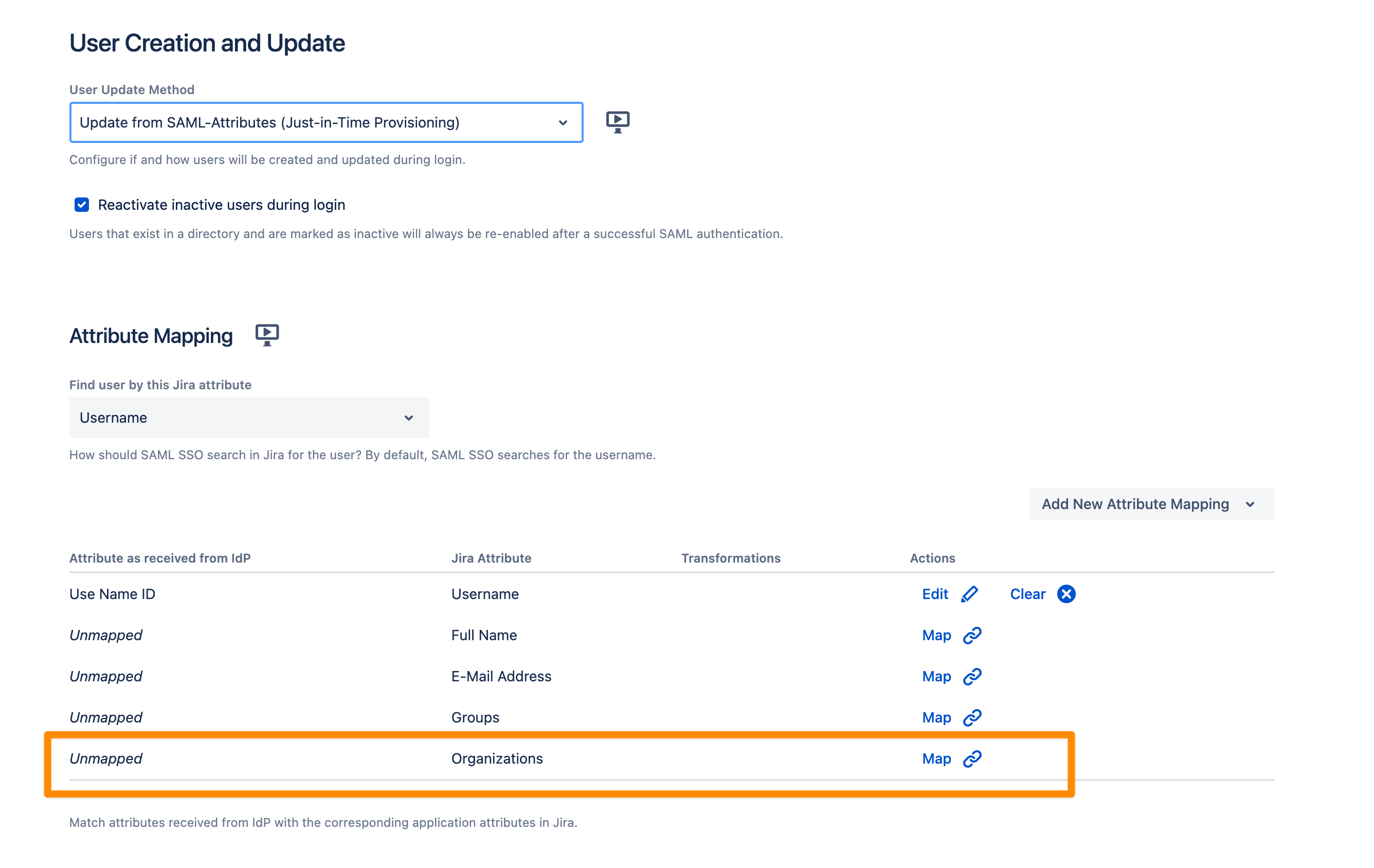Click Edit link for Username mapping

click(x=935, y=594)
